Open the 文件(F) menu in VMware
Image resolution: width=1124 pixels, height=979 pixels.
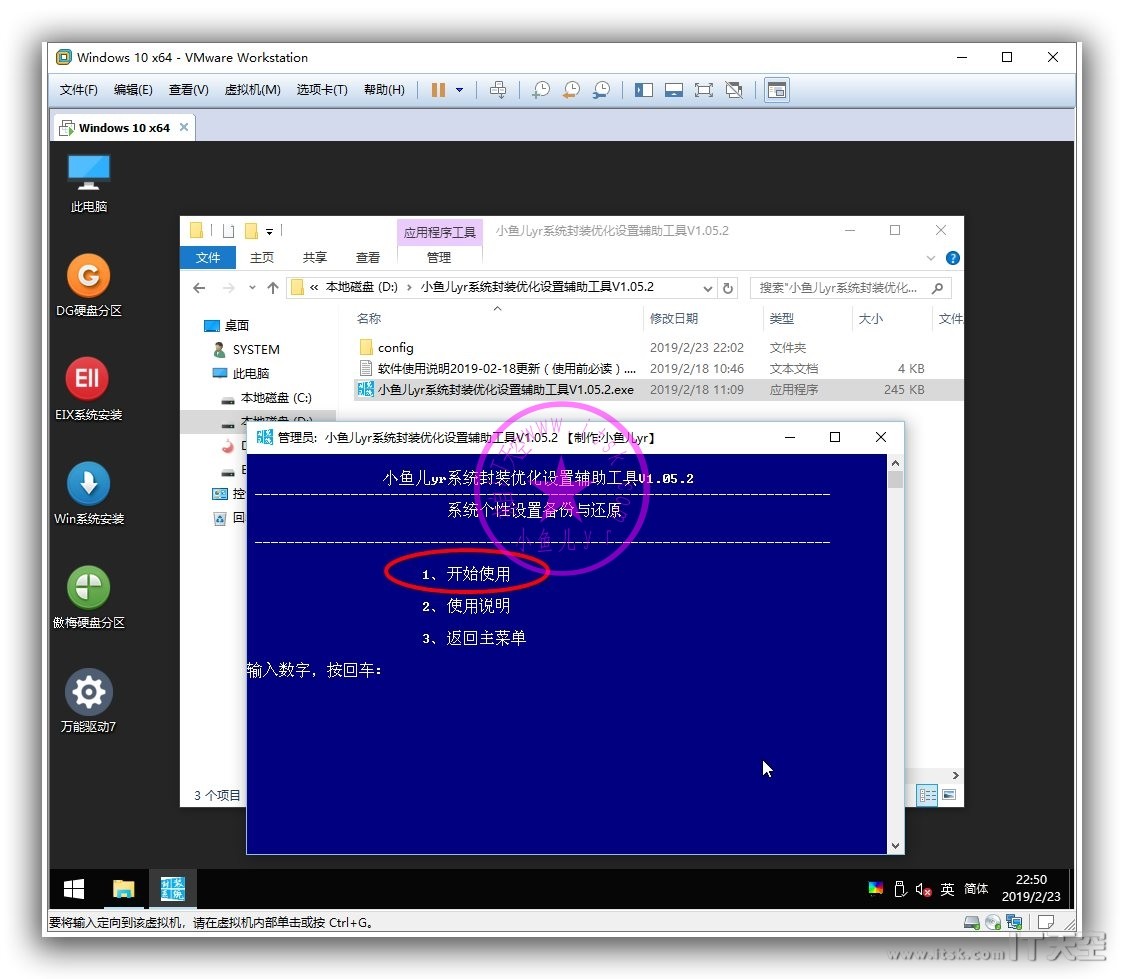(x=78, y=90)
